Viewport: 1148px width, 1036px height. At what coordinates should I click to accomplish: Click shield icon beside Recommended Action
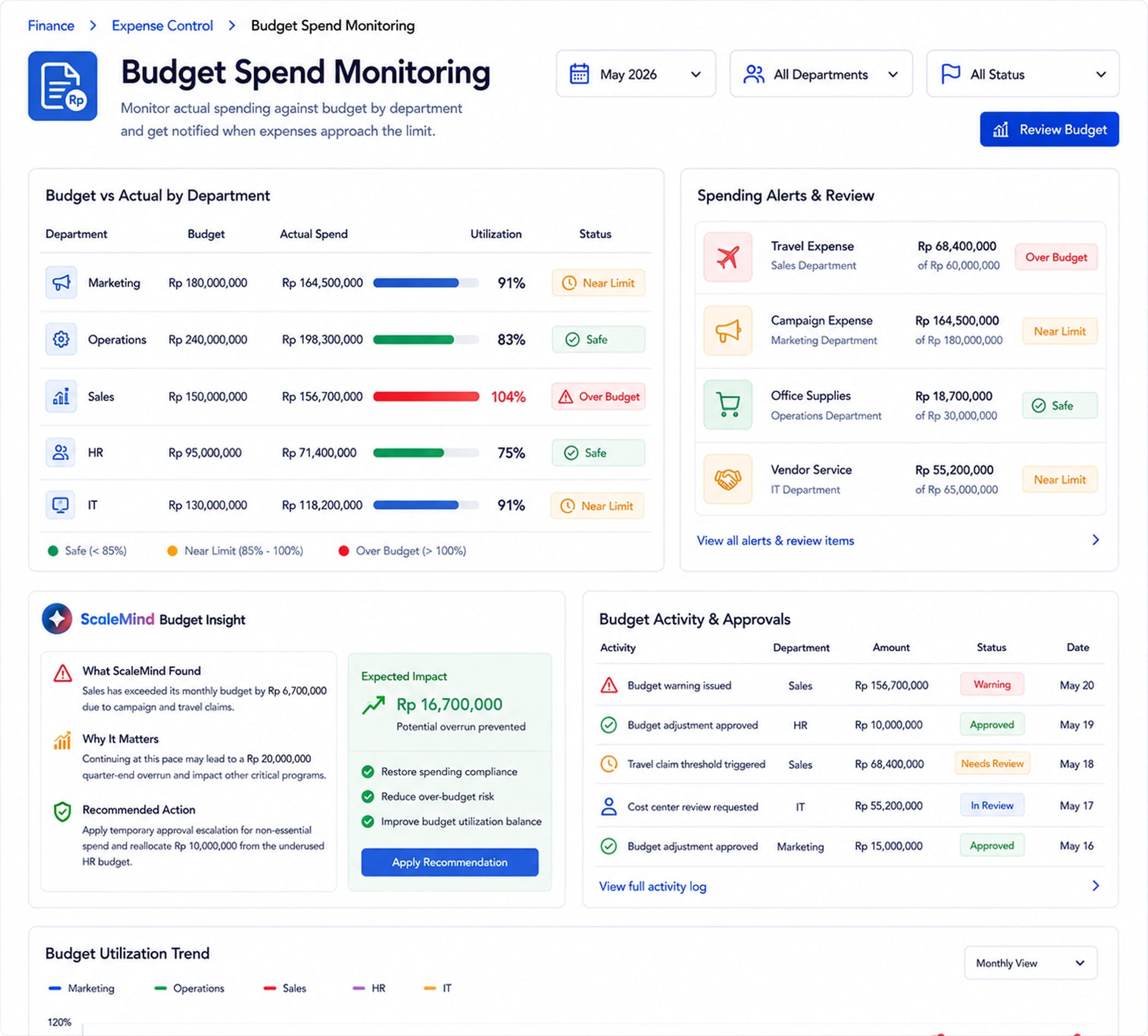(62, 812)
